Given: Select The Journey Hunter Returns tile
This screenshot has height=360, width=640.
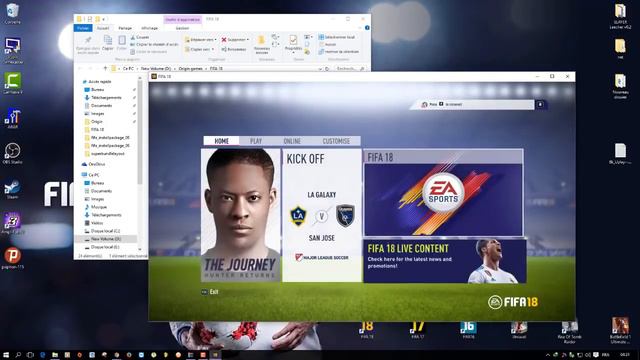Looking at the screenshot, I should [x=241, y=215].
